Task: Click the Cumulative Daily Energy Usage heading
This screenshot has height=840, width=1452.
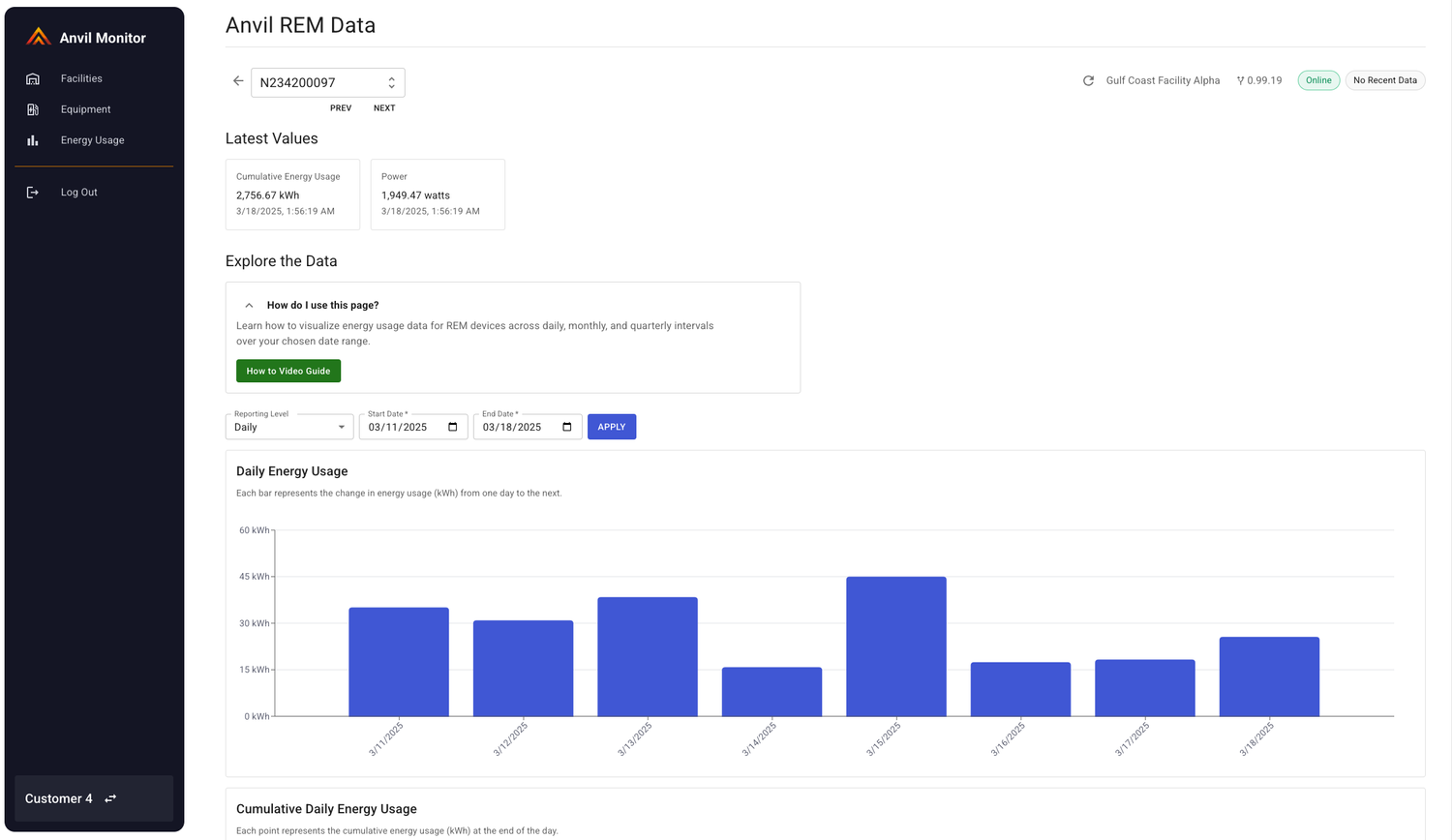Action: (x=326, y=809)
